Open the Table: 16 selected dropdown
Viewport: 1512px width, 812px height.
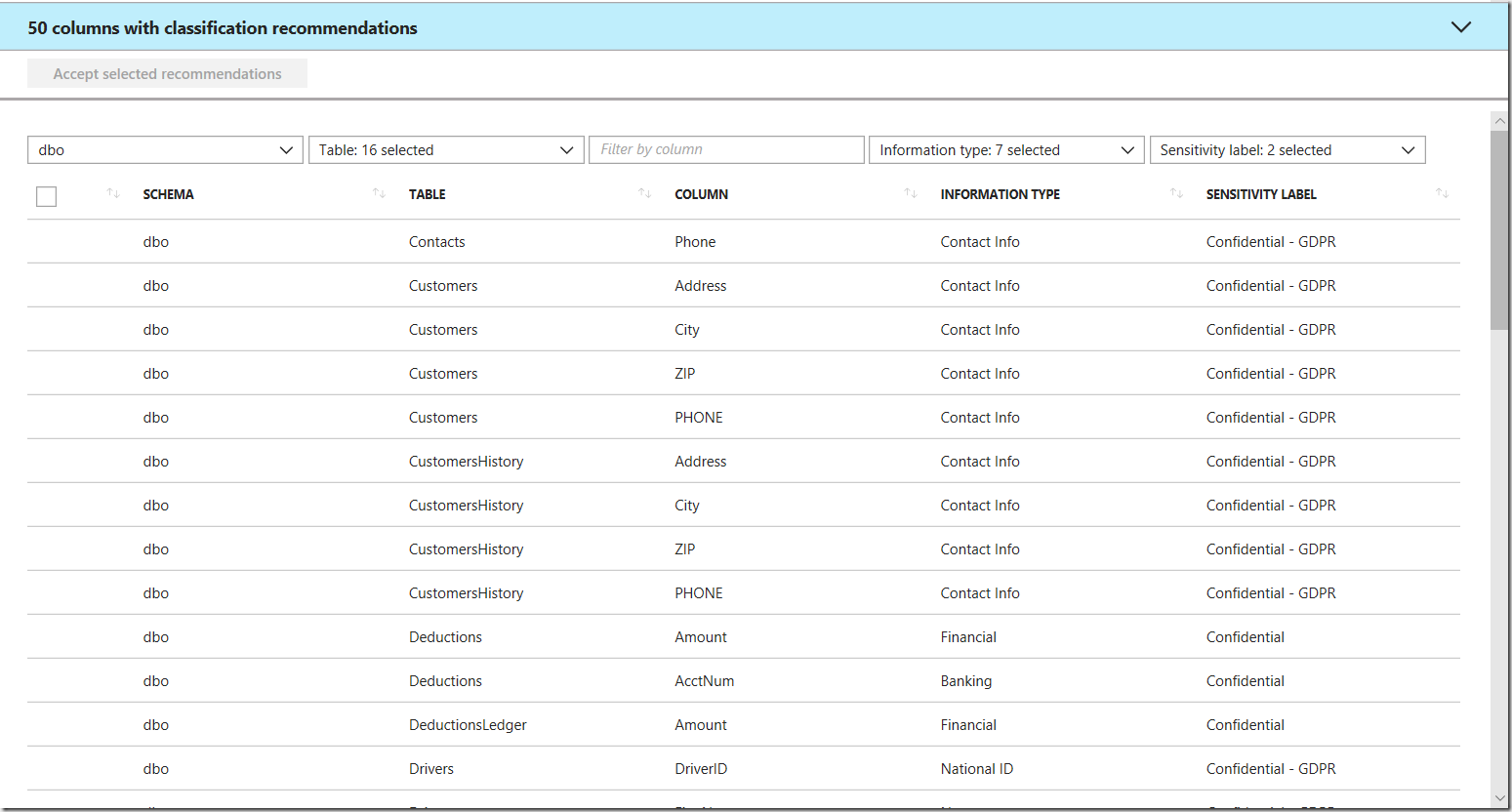tap(445, 150)
